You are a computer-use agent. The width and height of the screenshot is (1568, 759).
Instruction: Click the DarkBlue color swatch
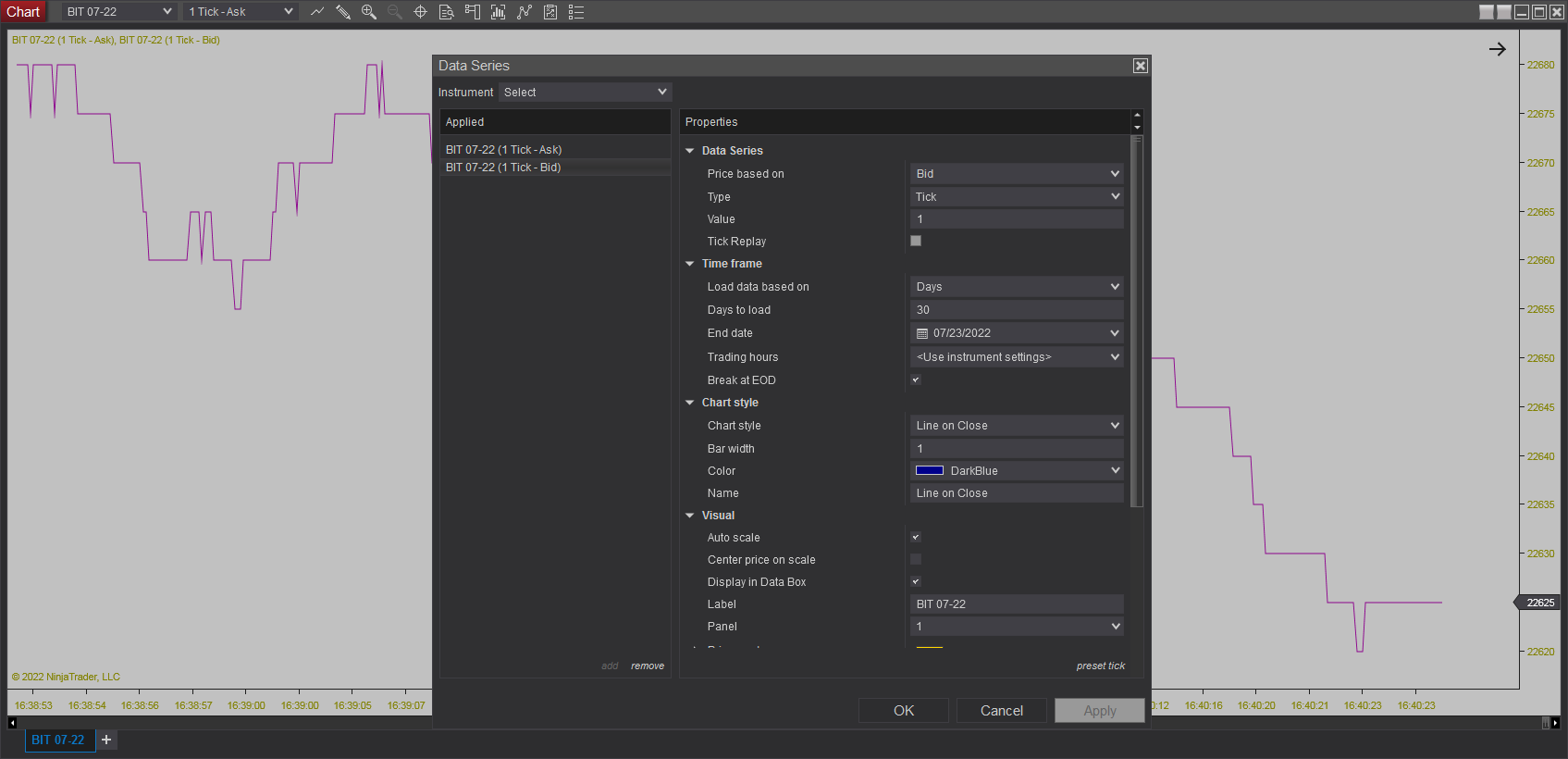(x=930, y=470)
